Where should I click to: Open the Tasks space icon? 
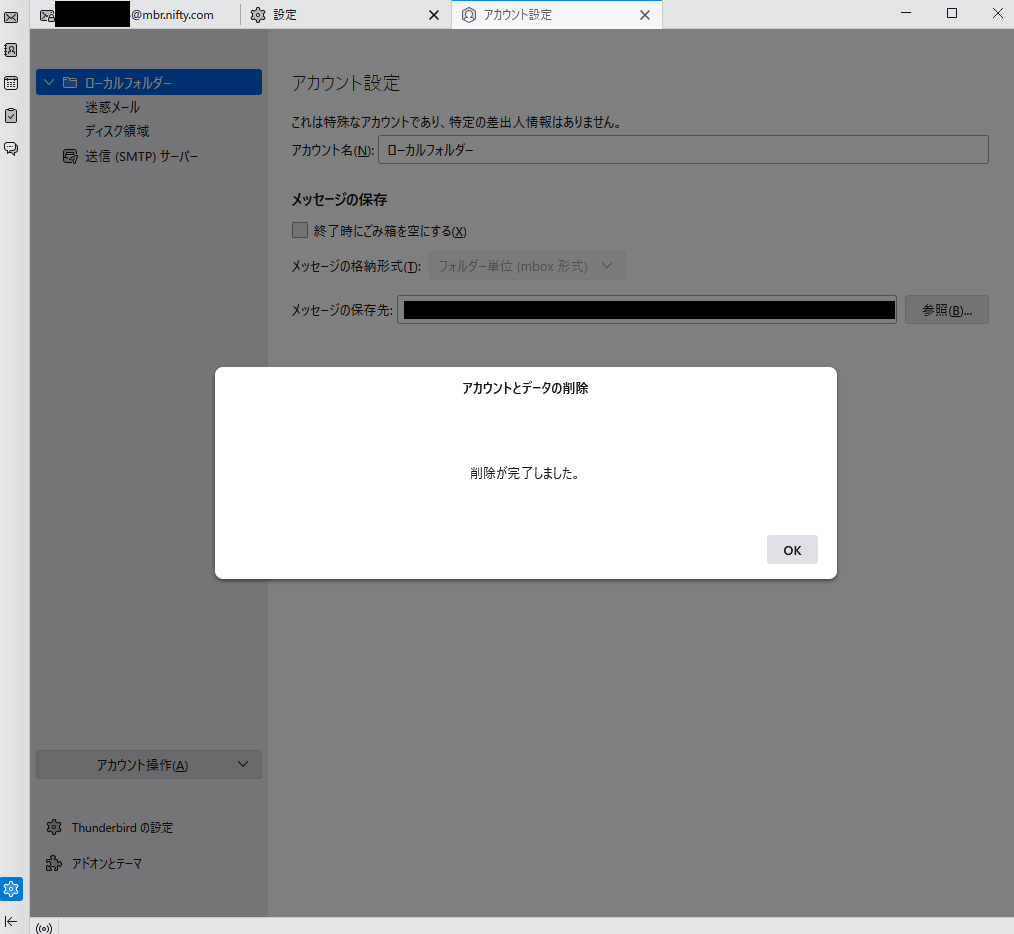tap(11, 116)
